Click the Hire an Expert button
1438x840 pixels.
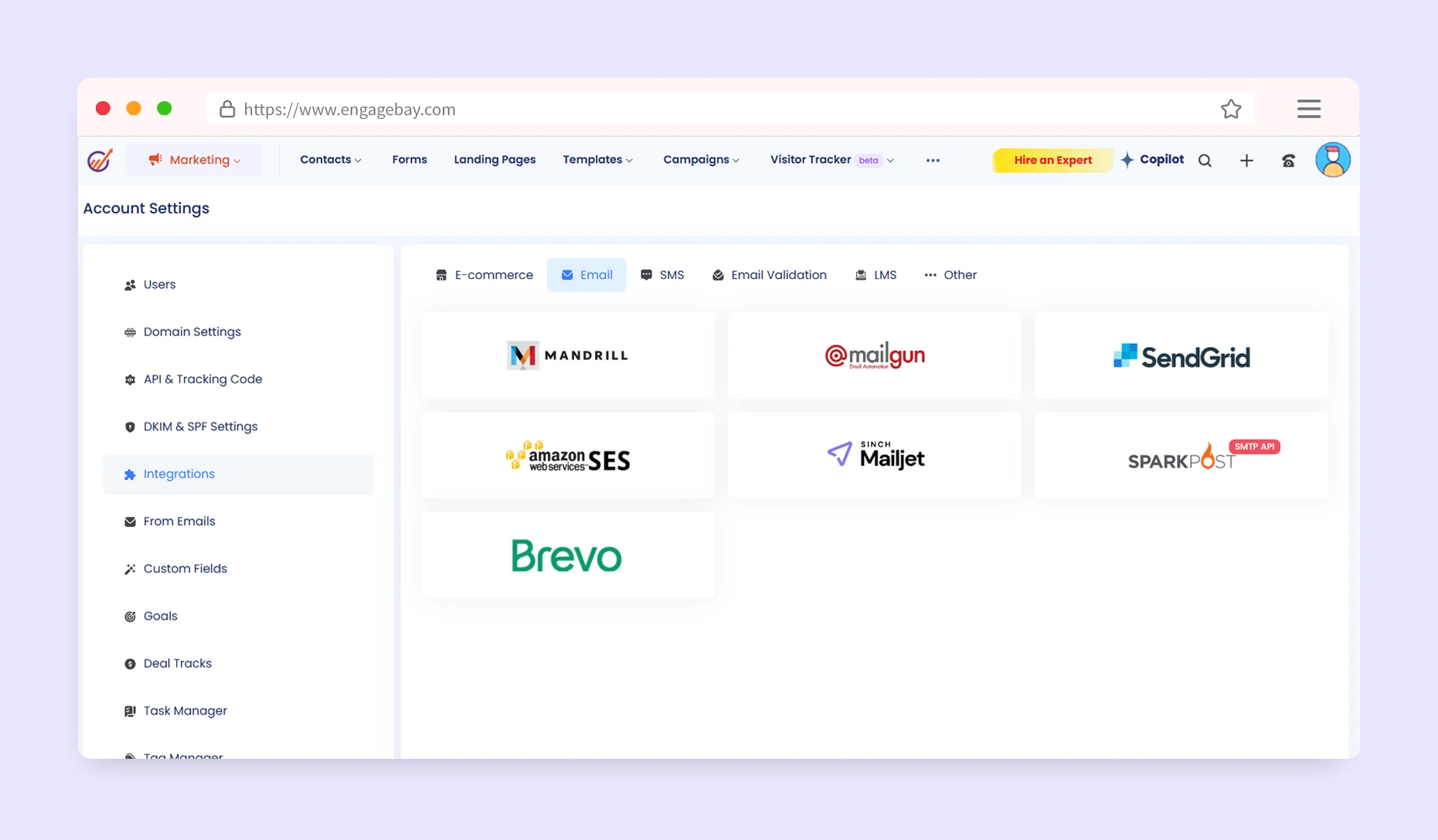click(1052, 160)
